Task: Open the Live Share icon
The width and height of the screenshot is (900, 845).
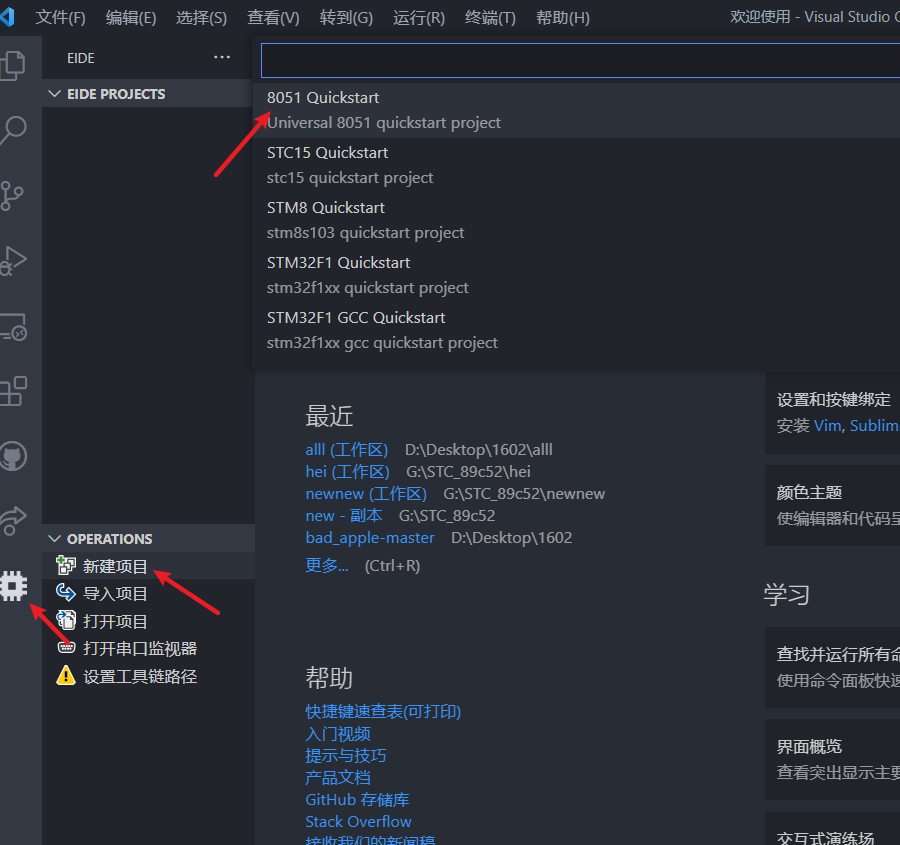Action: (13, 521)
